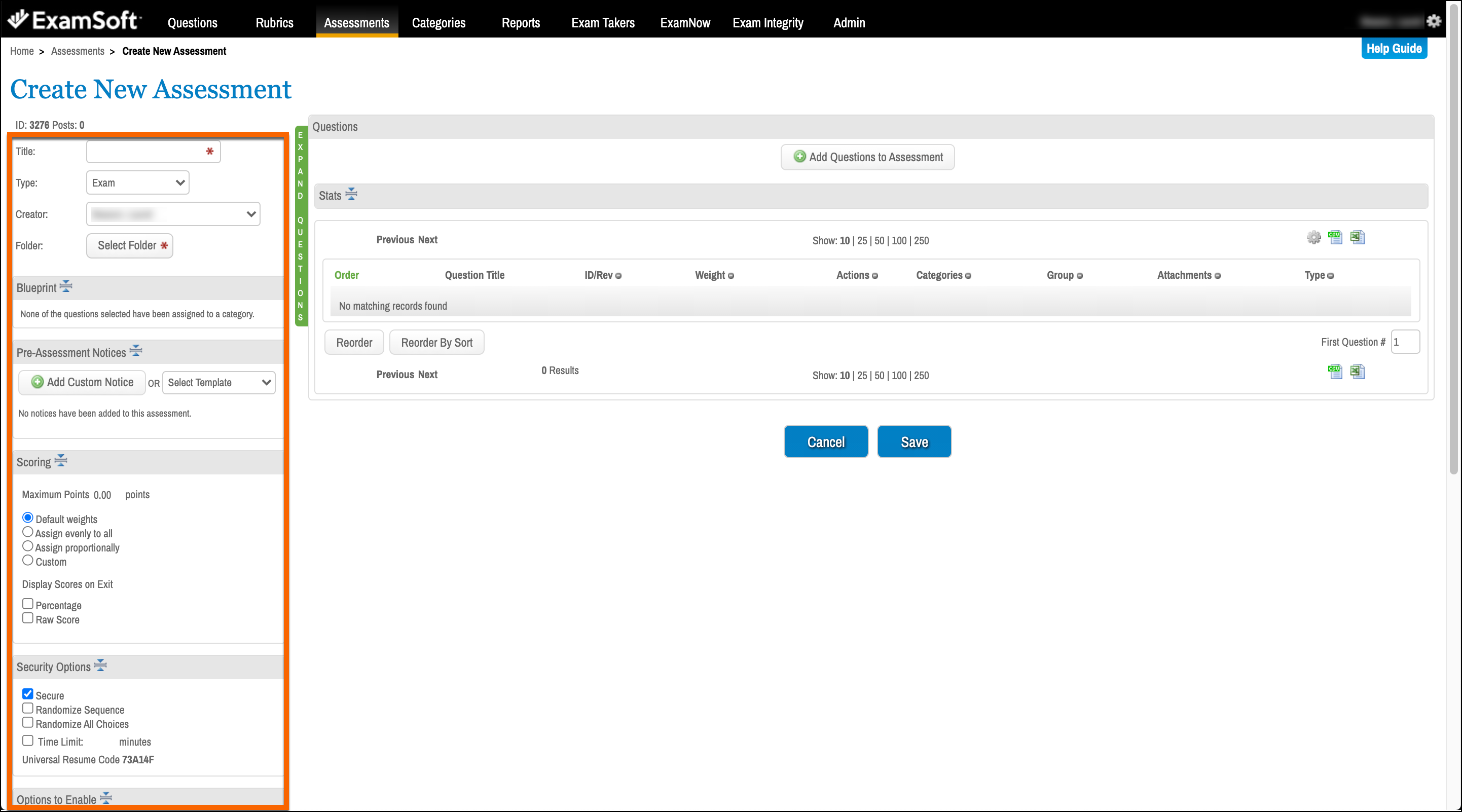Image resolution: width=1462 pixels, height=812 pixels.
Task: Open the account settings gear icon
Action: (x=1434, y=22)
